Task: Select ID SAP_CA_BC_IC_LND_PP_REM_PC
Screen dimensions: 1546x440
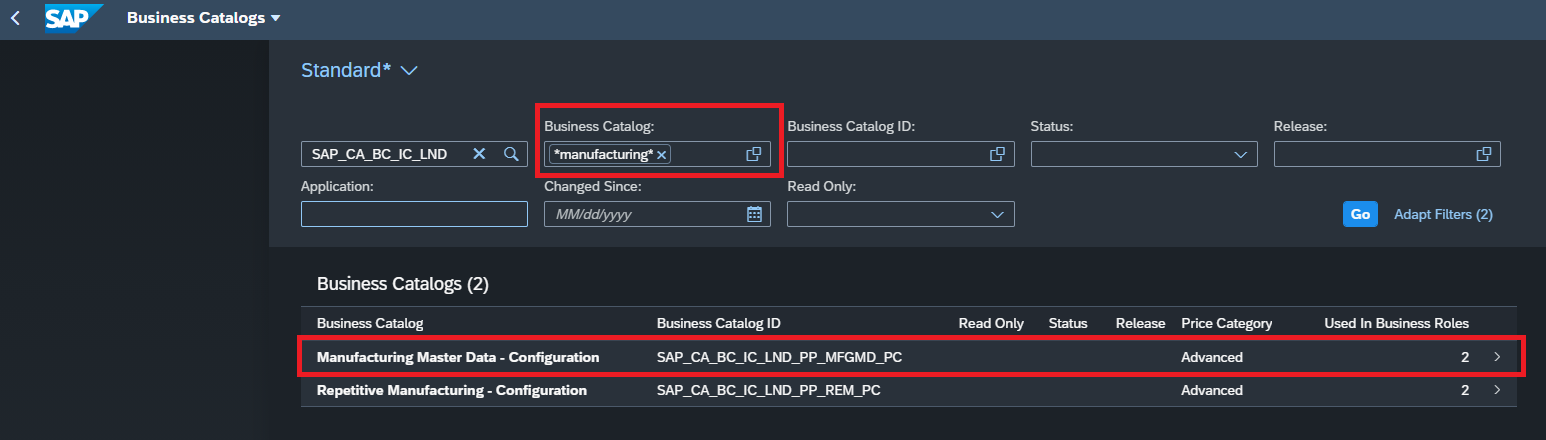Action: (769, 390)
